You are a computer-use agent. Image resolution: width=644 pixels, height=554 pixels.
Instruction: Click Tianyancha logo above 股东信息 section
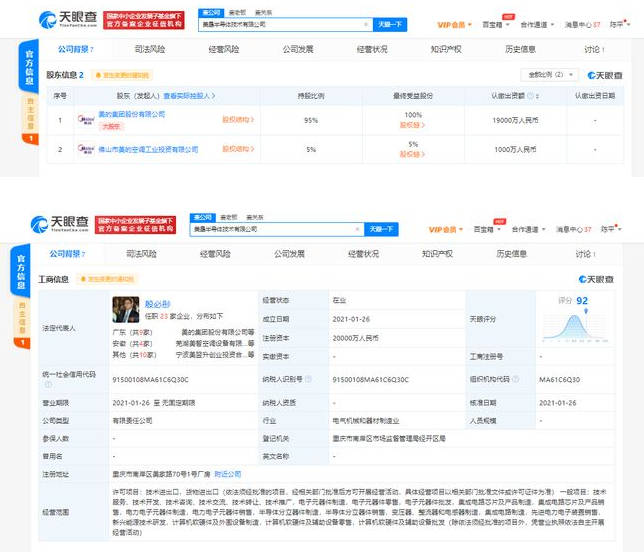pos(68,19)
